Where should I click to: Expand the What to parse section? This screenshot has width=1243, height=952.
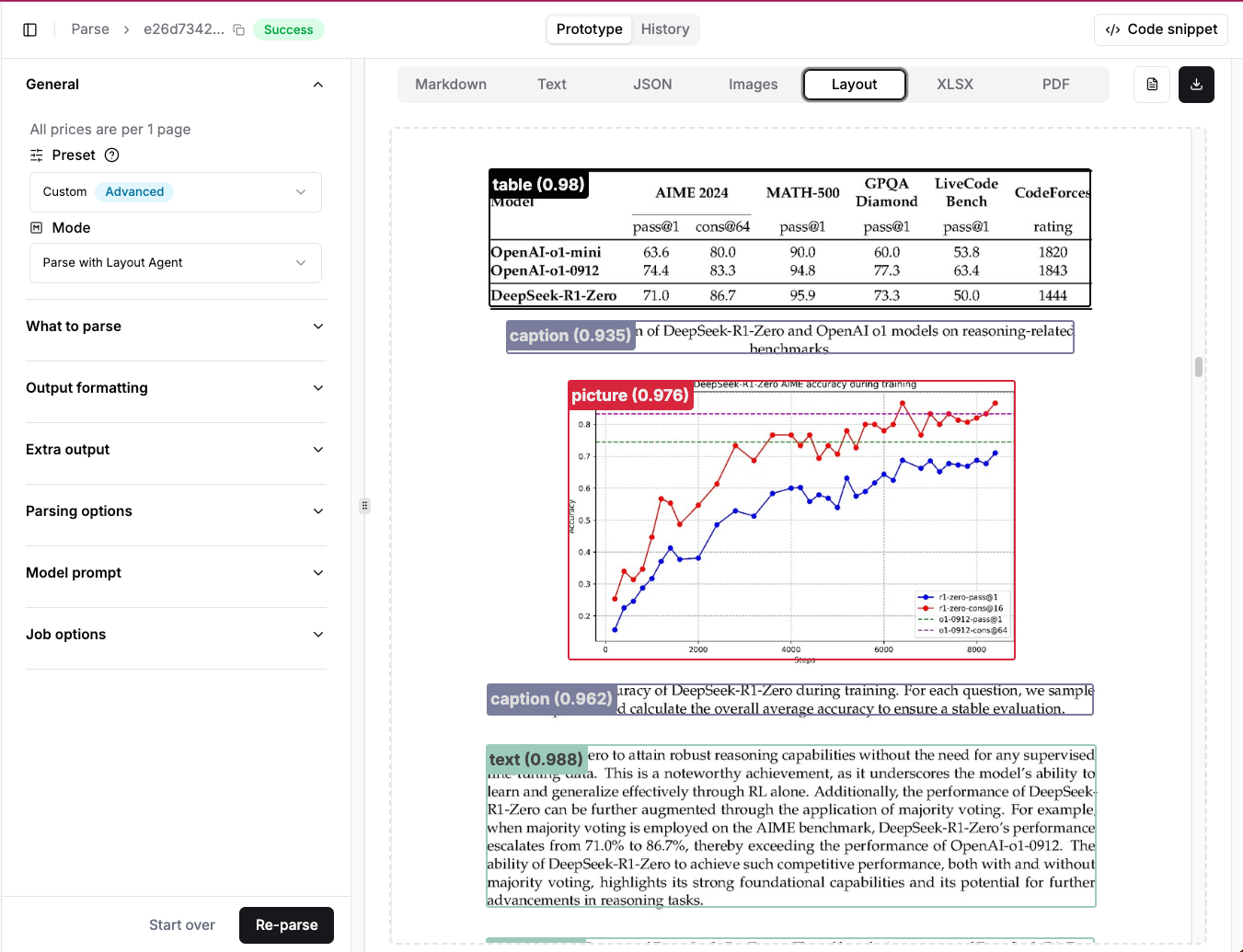[175, 327]
